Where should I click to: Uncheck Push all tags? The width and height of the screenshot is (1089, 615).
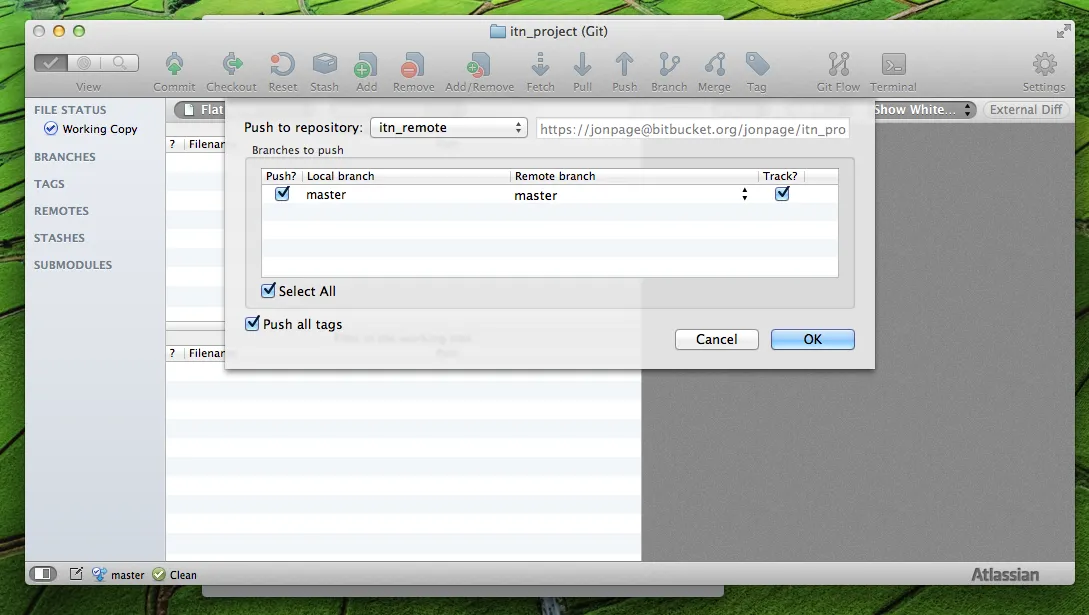[252, 324]
